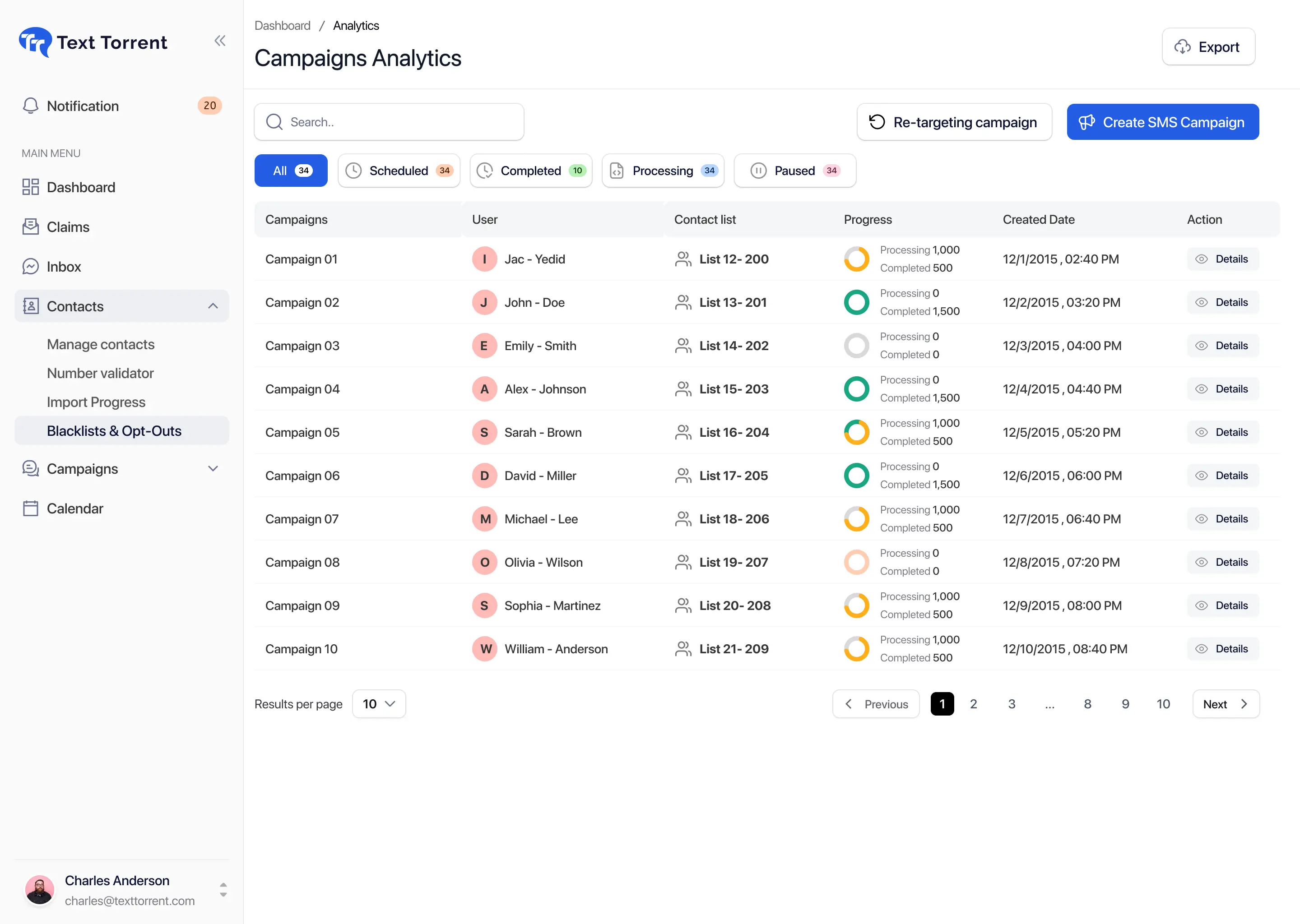Select the Paused filter tab
Image resolution: width=1300 pixels, height=924 pixels.
pyautogui.click(x=795, y=171)
